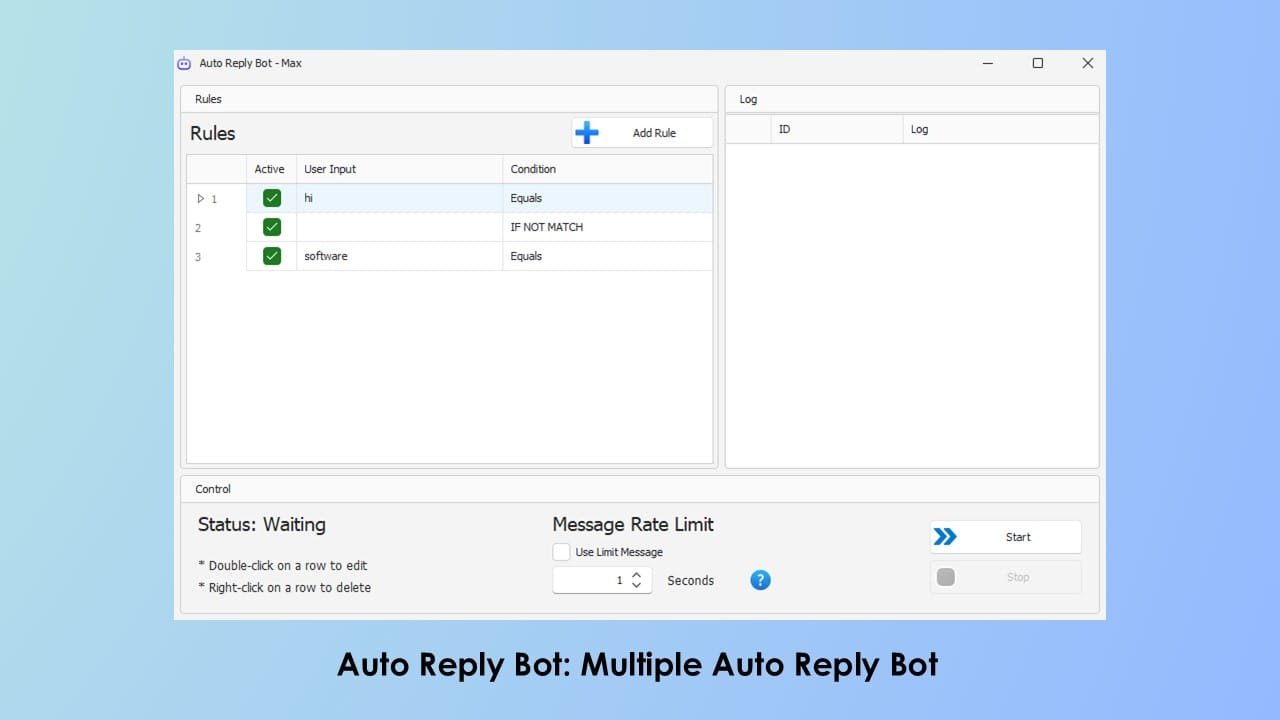Click the seconds value input field

[x=590, y=580]
